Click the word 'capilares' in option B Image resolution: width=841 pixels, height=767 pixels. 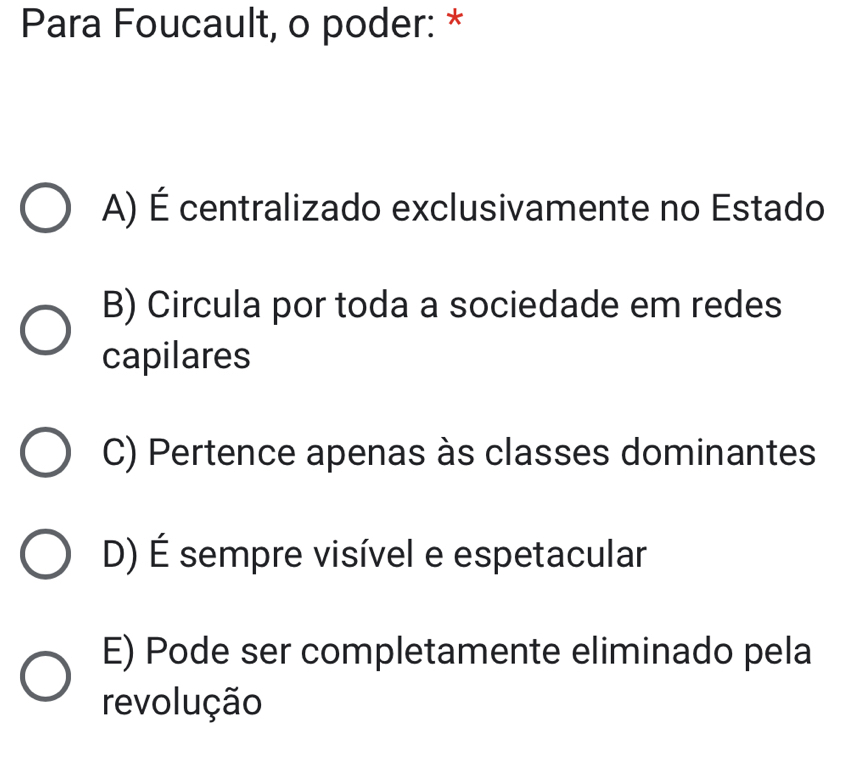coord(176,356)
